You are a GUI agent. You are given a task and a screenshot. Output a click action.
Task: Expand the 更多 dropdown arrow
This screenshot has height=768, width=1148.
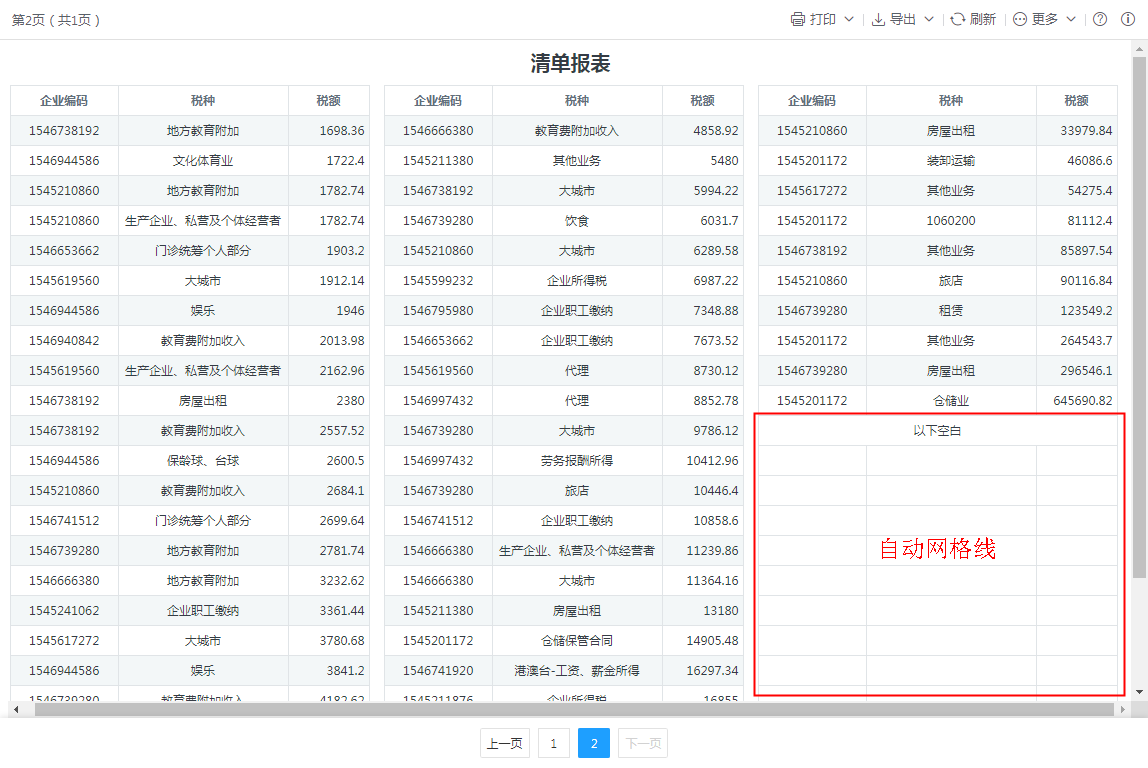[x=1071, y=19]
